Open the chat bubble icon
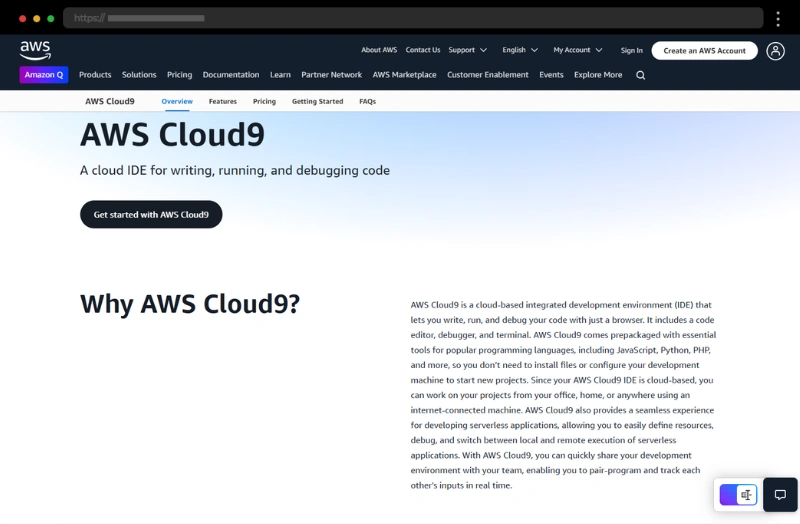This screenshot has width=800, height=524. 780,494
